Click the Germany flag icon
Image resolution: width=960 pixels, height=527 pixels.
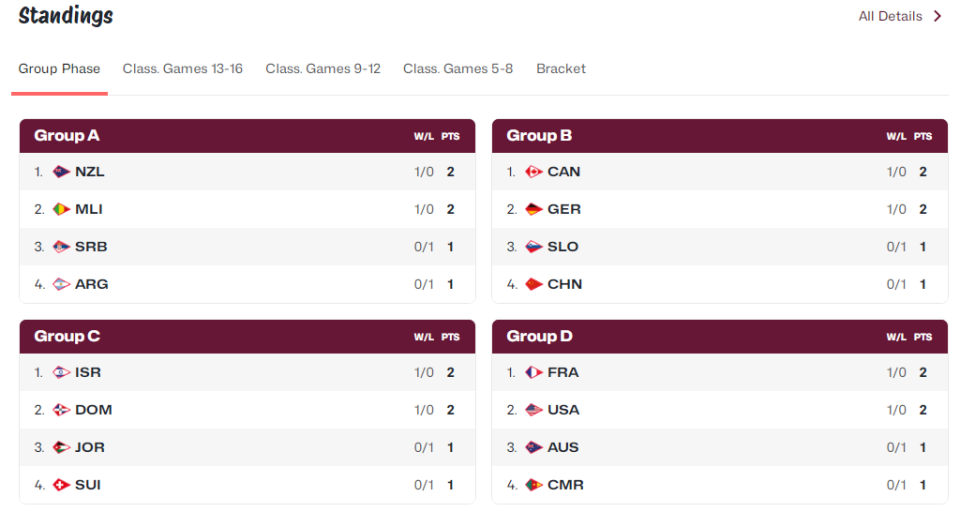click(x=533, y=209)
